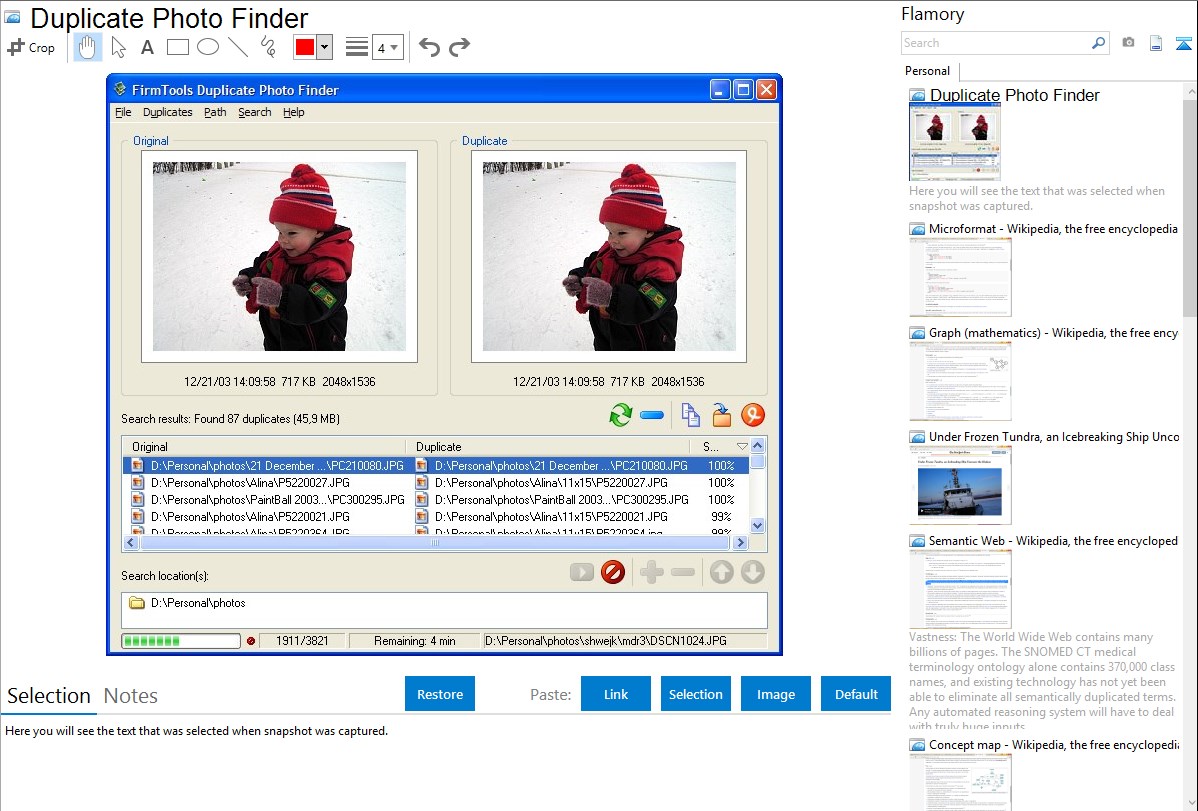Undo the last annotation

[429, 47]
